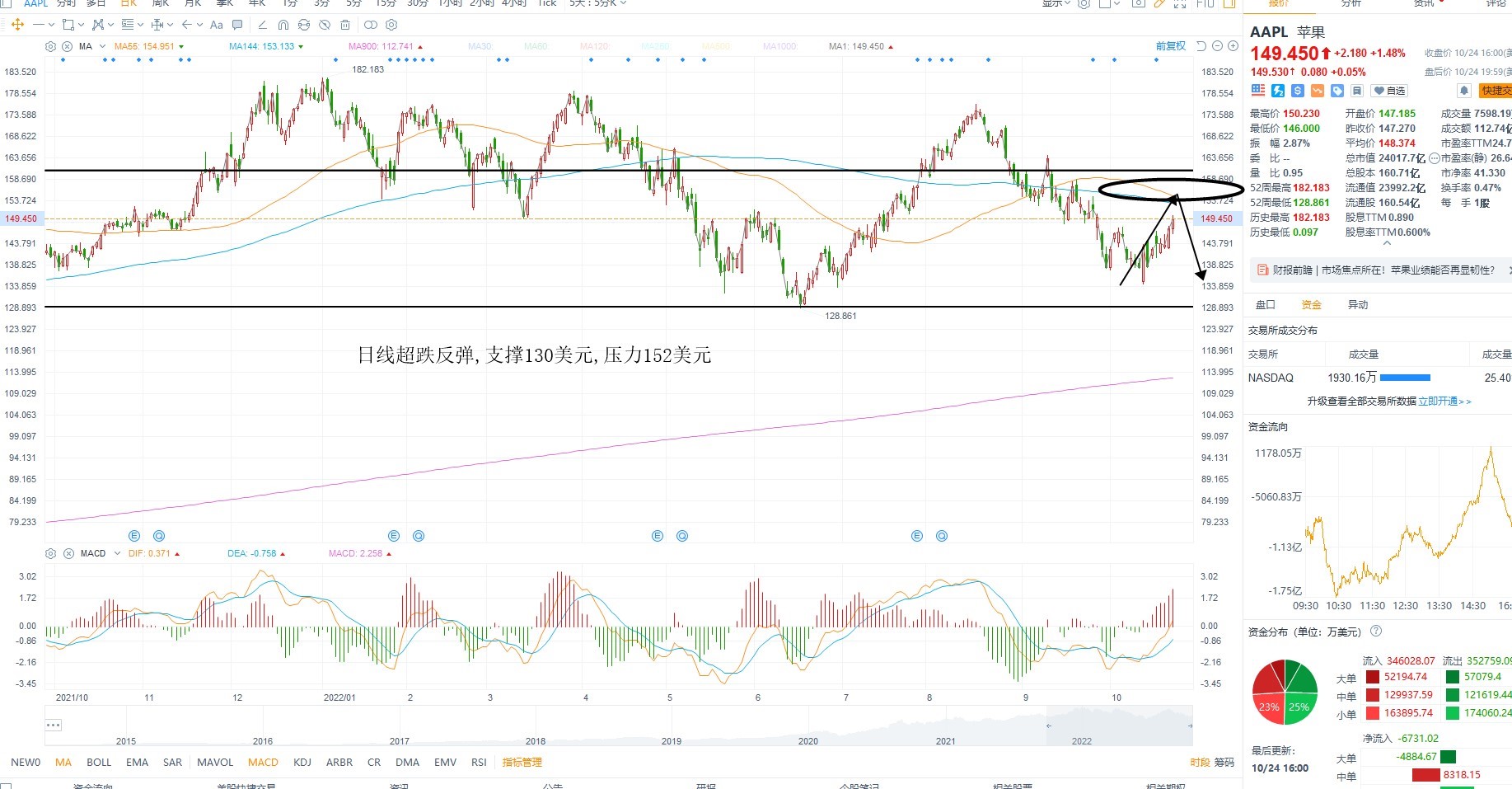The width and height of the screenshot is (1512, 789).
Task: Zoom out the chart with minus icon
Action: click(x=1217, y=46)
